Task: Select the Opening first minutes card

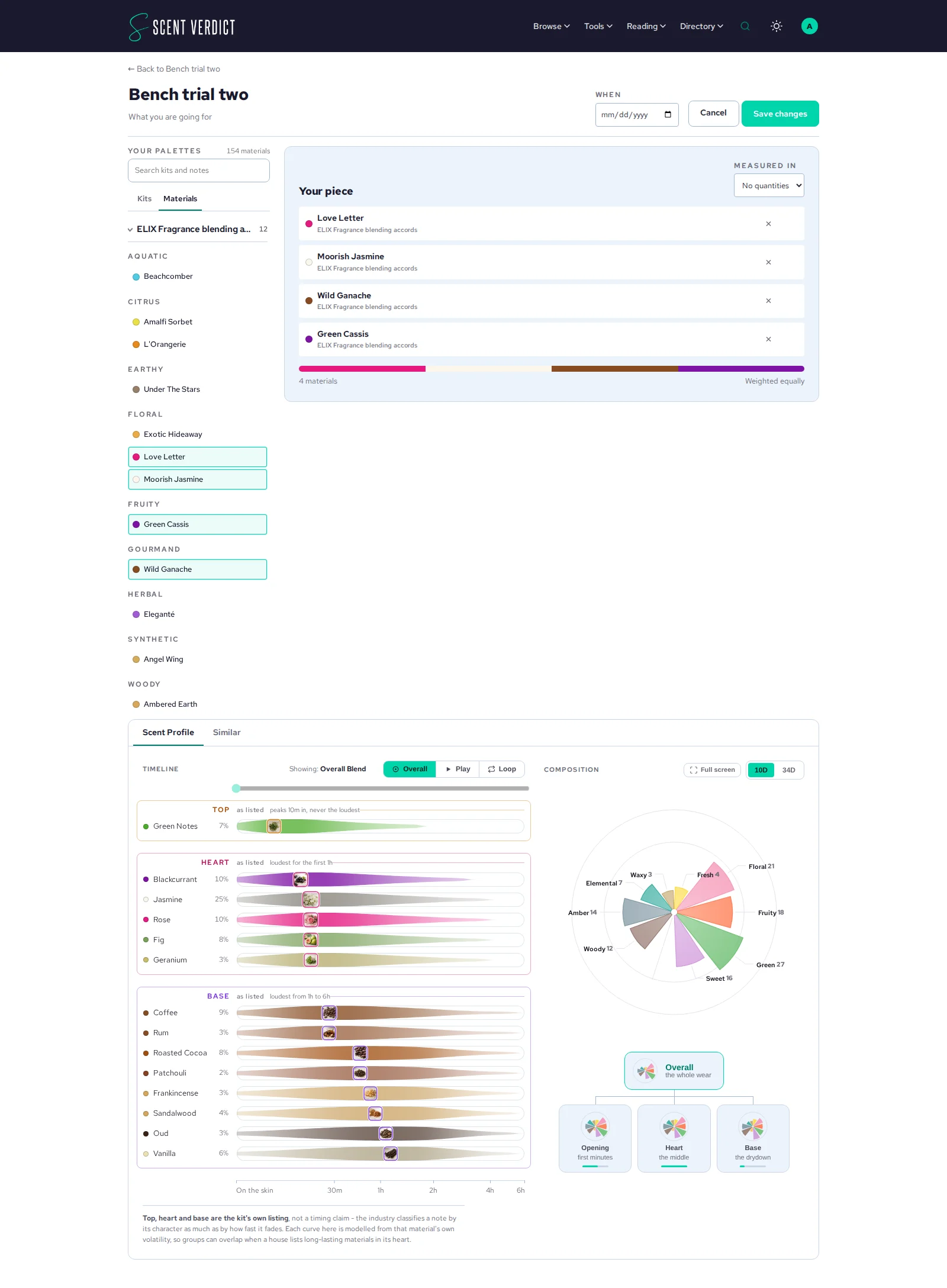Action: (595, 1138)
